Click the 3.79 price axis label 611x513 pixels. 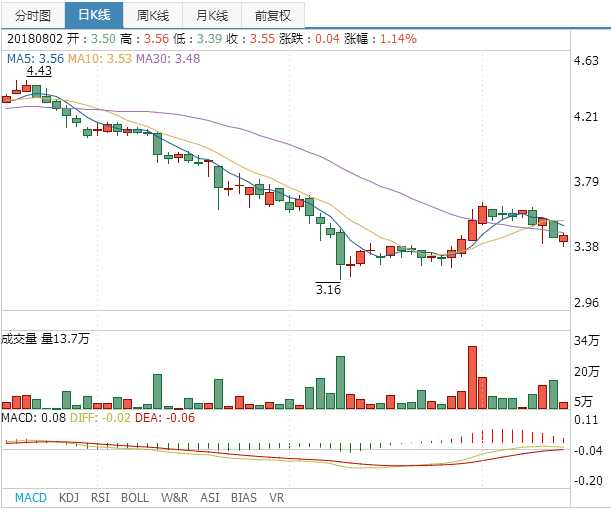[586, 182]
